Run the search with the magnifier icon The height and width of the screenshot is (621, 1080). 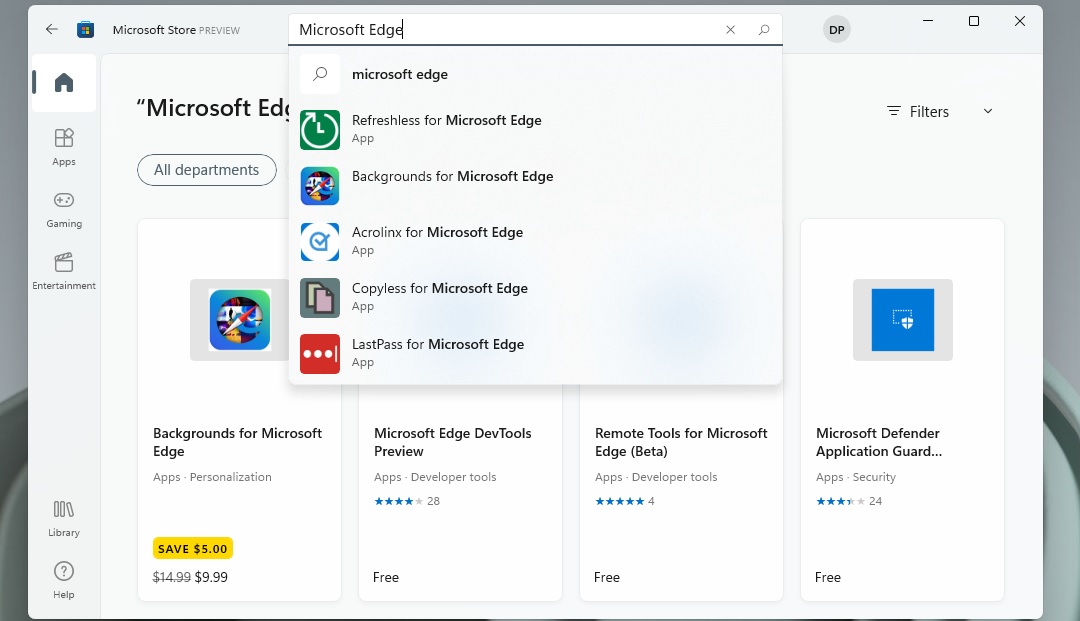[x=764, y=29]
